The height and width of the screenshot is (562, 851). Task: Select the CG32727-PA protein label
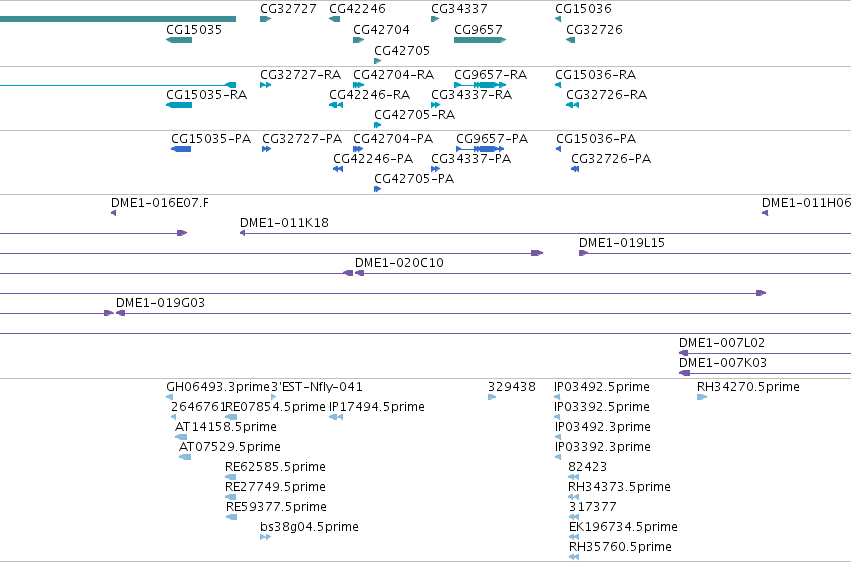pos(302,139)
